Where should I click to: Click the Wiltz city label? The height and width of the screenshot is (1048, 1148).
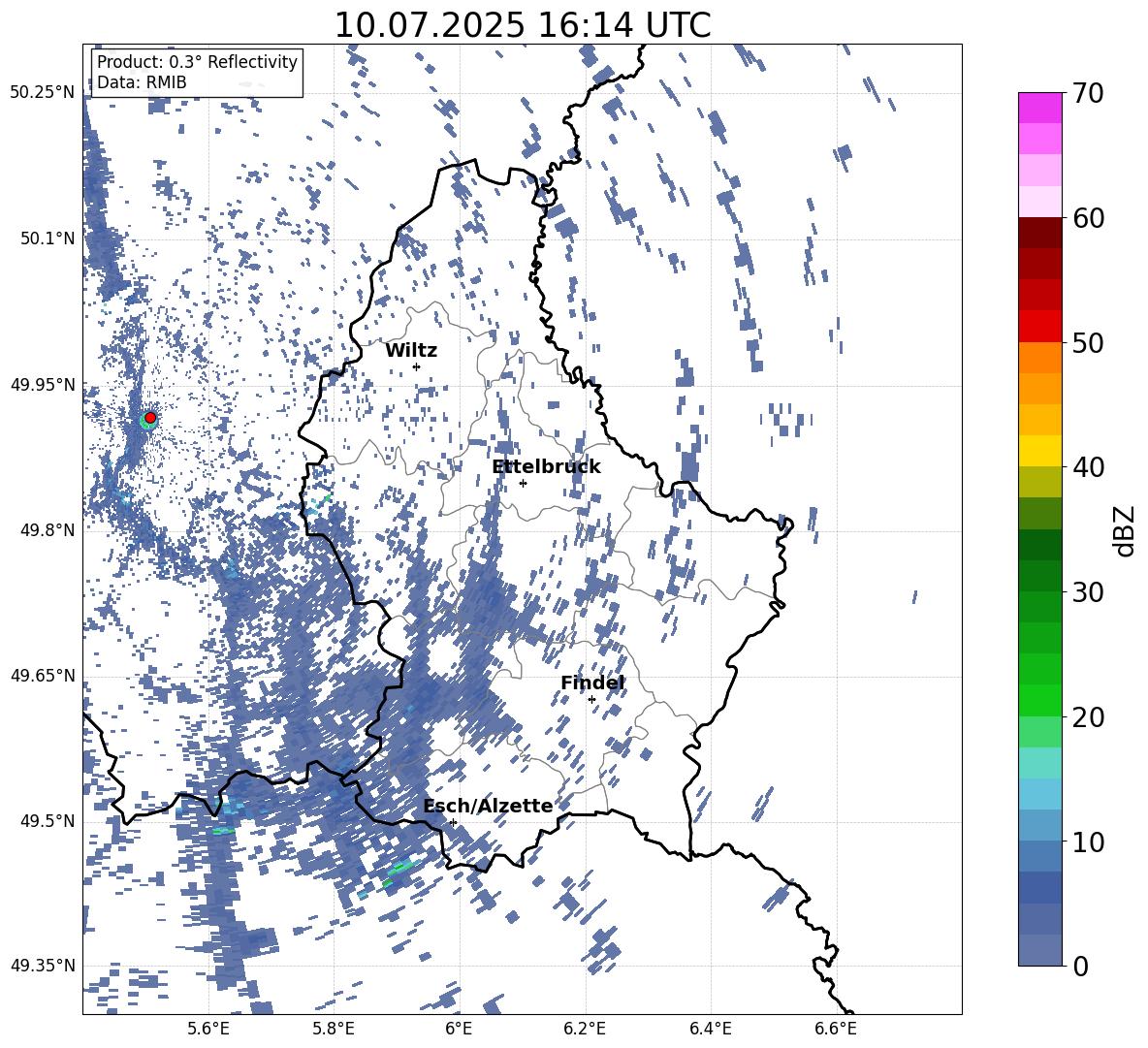click(411, 351)
